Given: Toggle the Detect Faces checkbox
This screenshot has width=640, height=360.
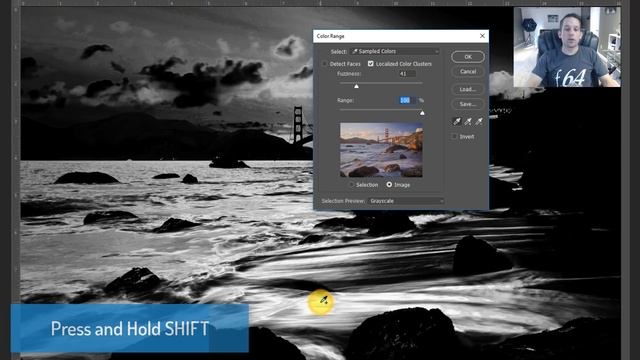Looking at the screenshot, I should click(325, 64).
